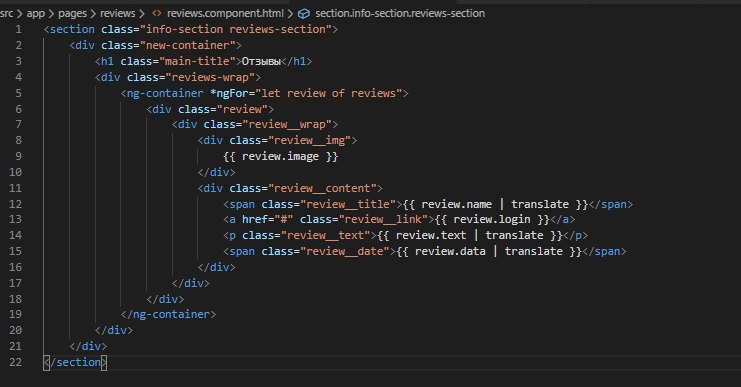Expand the chevron after 'reviews.component.html'
The image size is (741, 387).
(x=290, y=13)
